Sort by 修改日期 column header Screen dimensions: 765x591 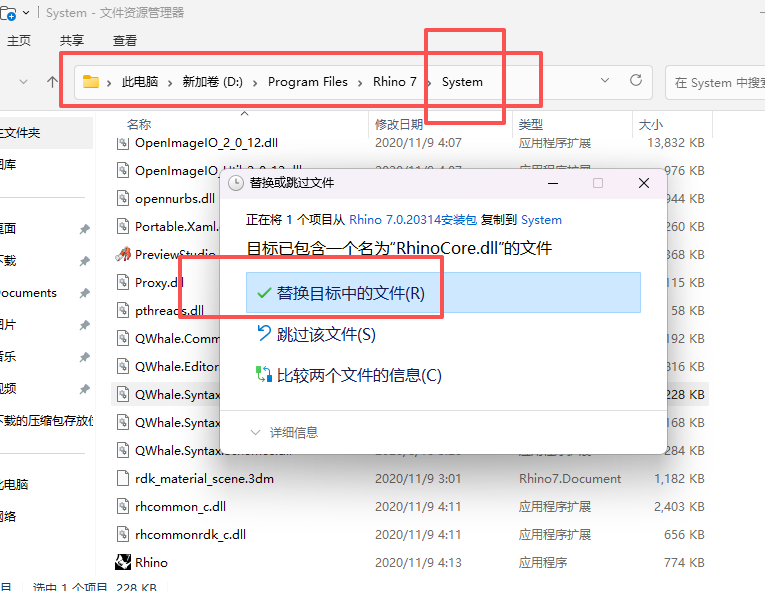[x=399, y=124]
